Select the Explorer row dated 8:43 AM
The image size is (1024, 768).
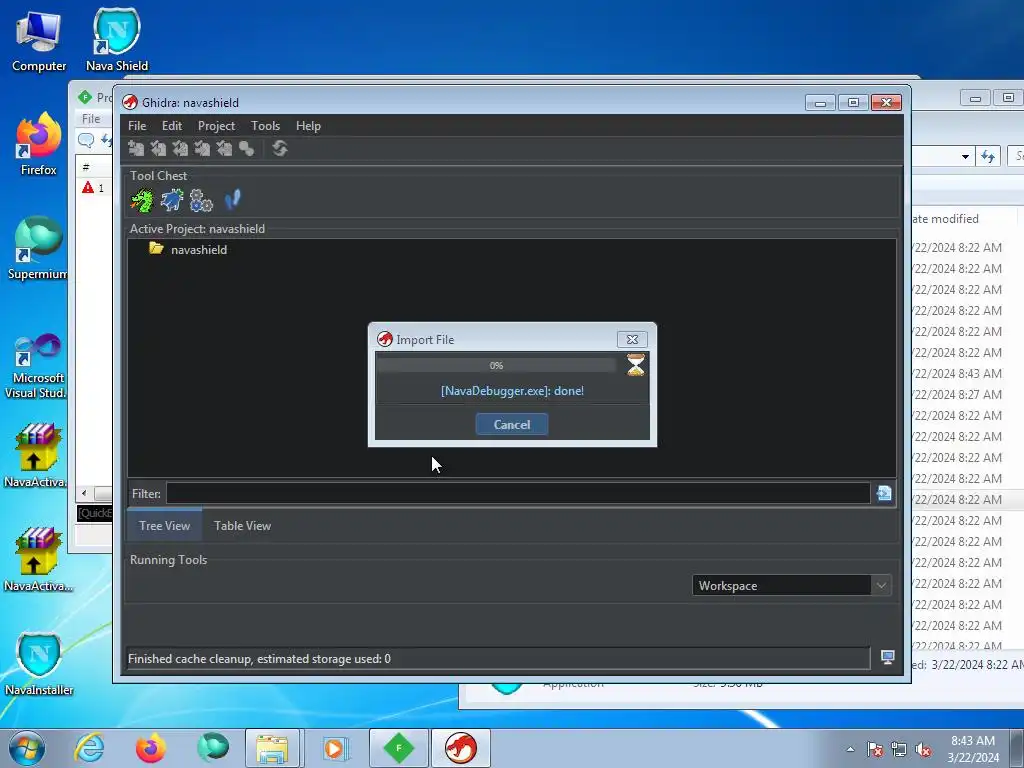coord(958,374)
